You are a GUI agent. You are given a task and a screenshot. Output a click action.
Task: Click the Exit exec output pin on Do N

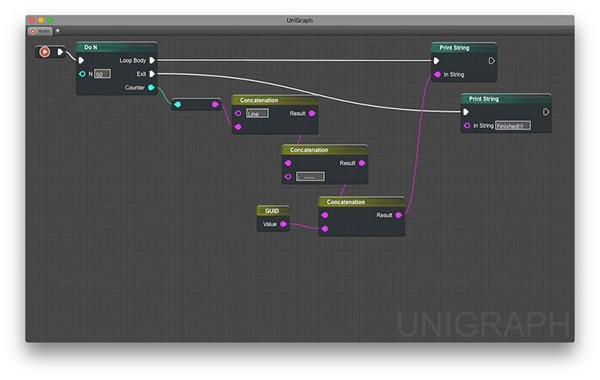pos(152,74)
